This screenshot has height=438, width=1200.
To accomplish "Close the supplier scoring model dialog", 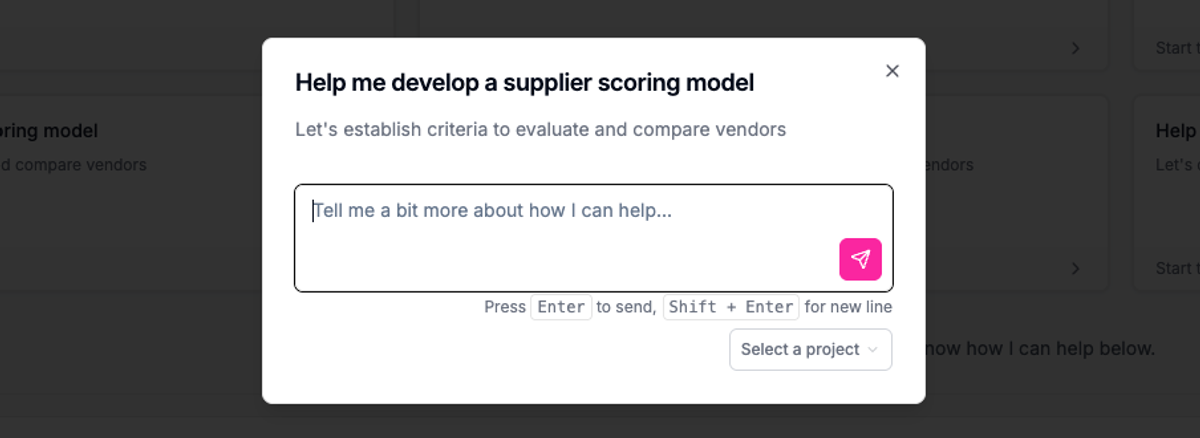I will click(893, 71).
